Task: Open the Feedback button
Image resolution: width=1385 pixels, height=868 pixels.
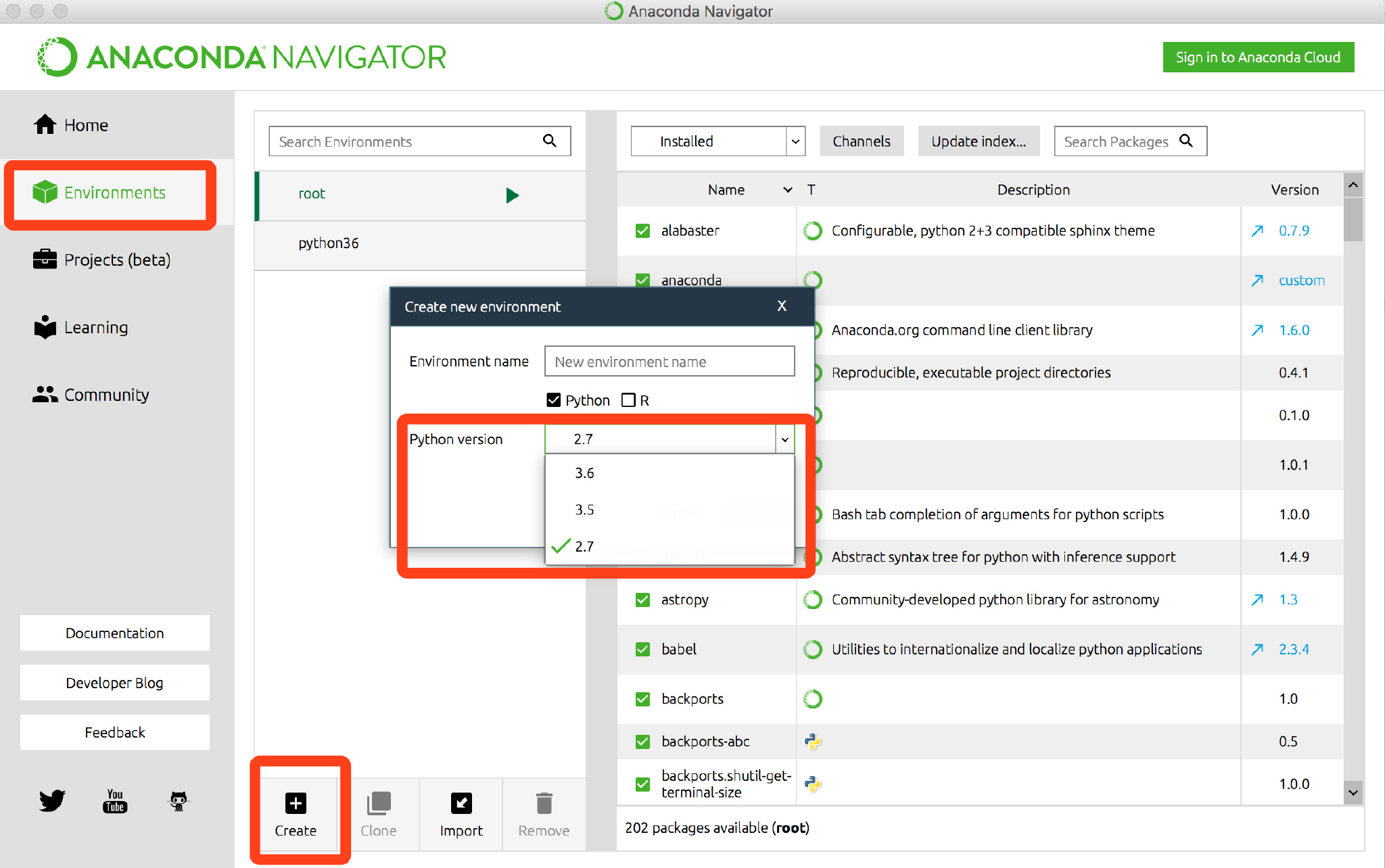Action: (x=115, y=733)
